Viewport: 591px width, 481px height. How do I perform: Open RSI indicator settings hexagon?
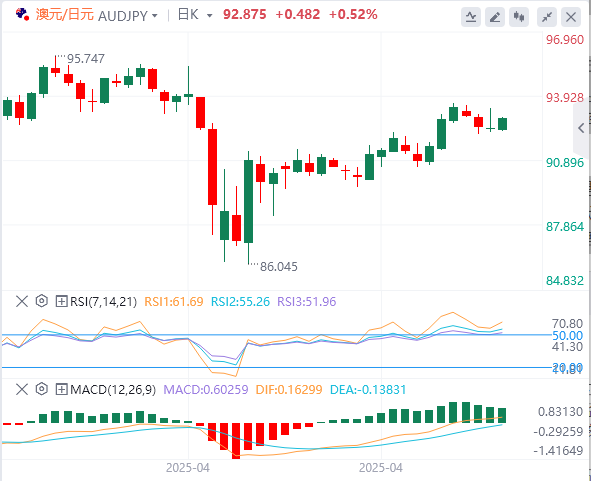[x=42, y=301]
